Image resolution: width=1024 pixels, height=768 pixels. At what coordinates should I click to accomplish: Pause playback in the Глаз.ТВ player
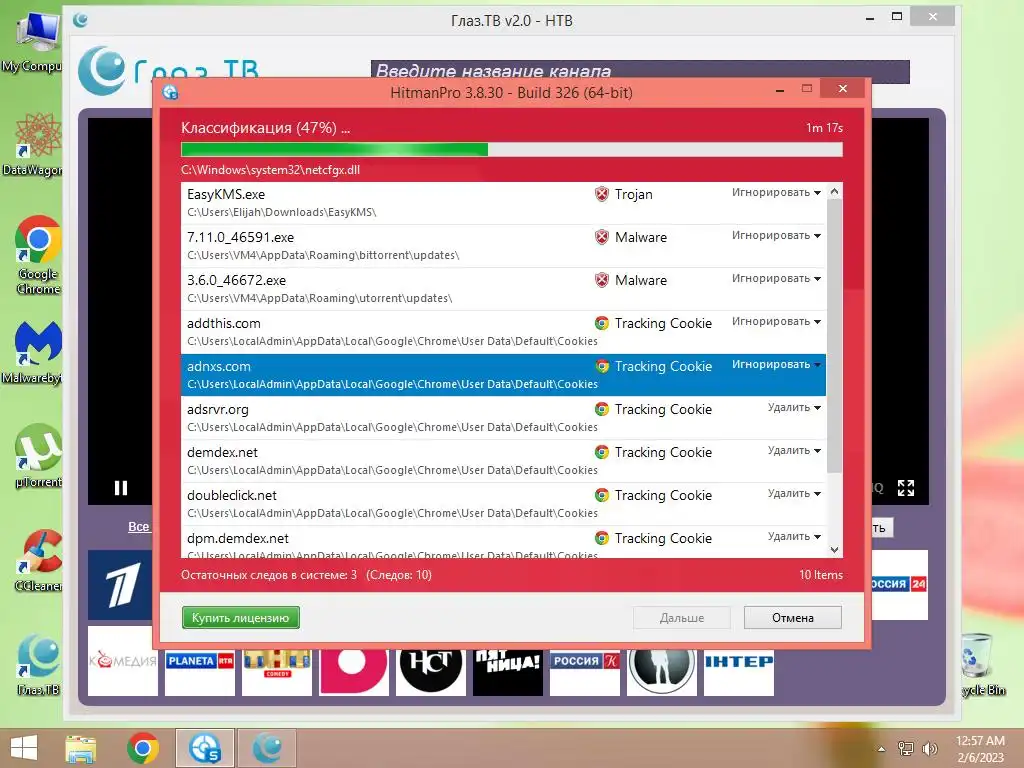tap(121, 488)
